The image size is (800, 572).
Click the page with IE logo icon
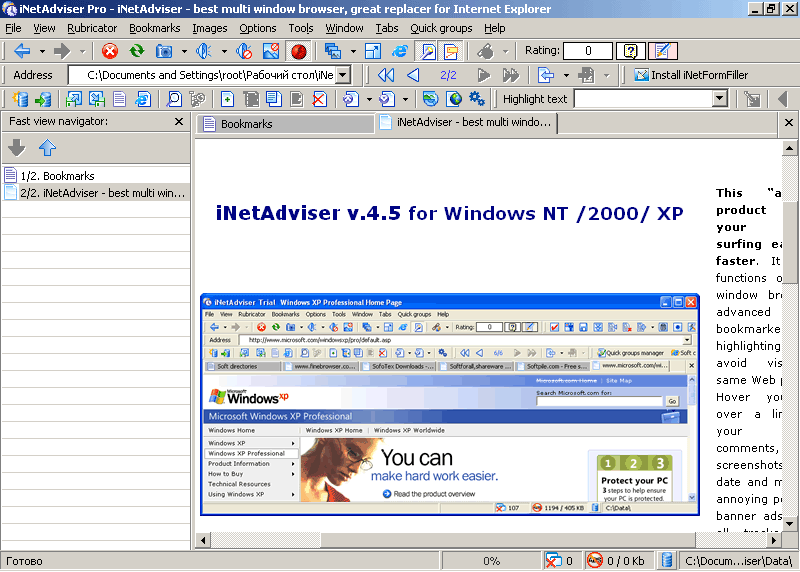pyautogui.click(x=142, y=99)
